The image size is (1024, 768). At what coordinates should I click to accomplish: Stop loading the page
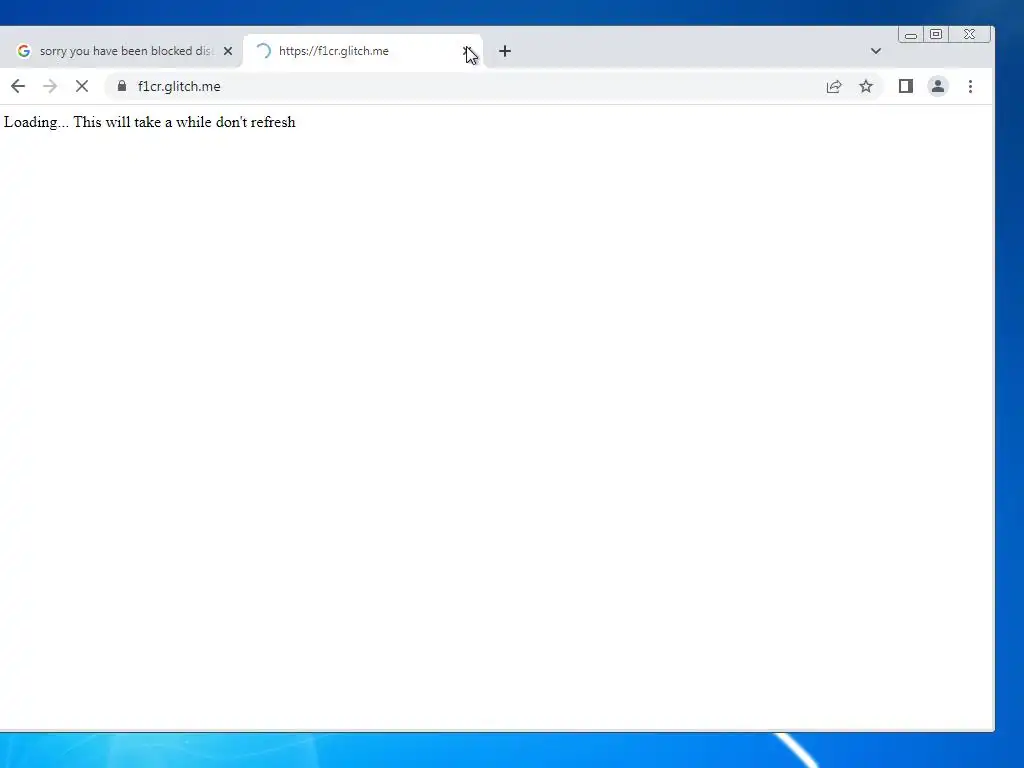point(82,86)
